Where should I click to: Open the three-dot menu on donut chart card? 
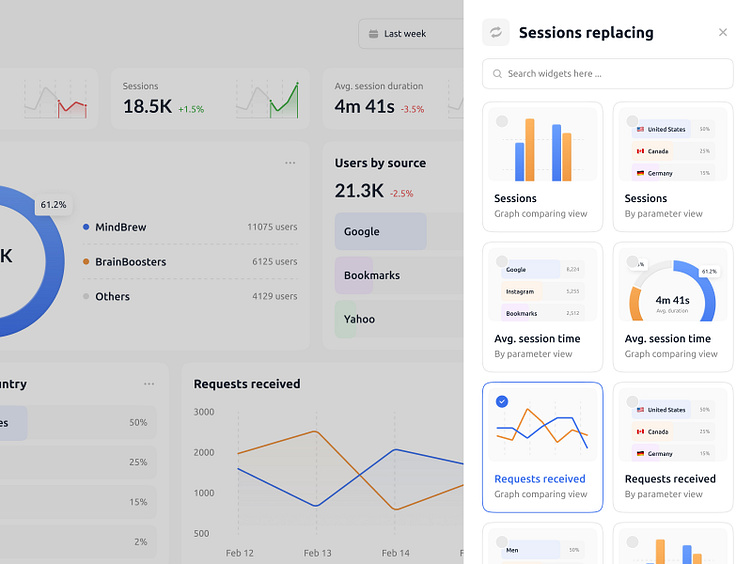coord(290,163)
